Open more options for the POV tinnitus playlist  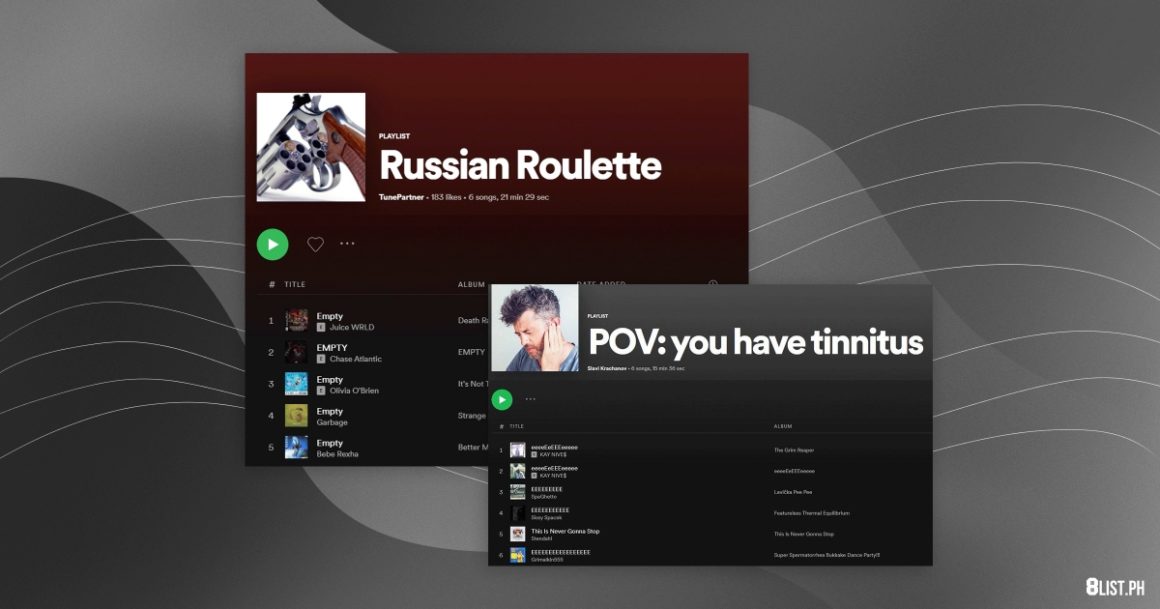click(x=530, y=398)
